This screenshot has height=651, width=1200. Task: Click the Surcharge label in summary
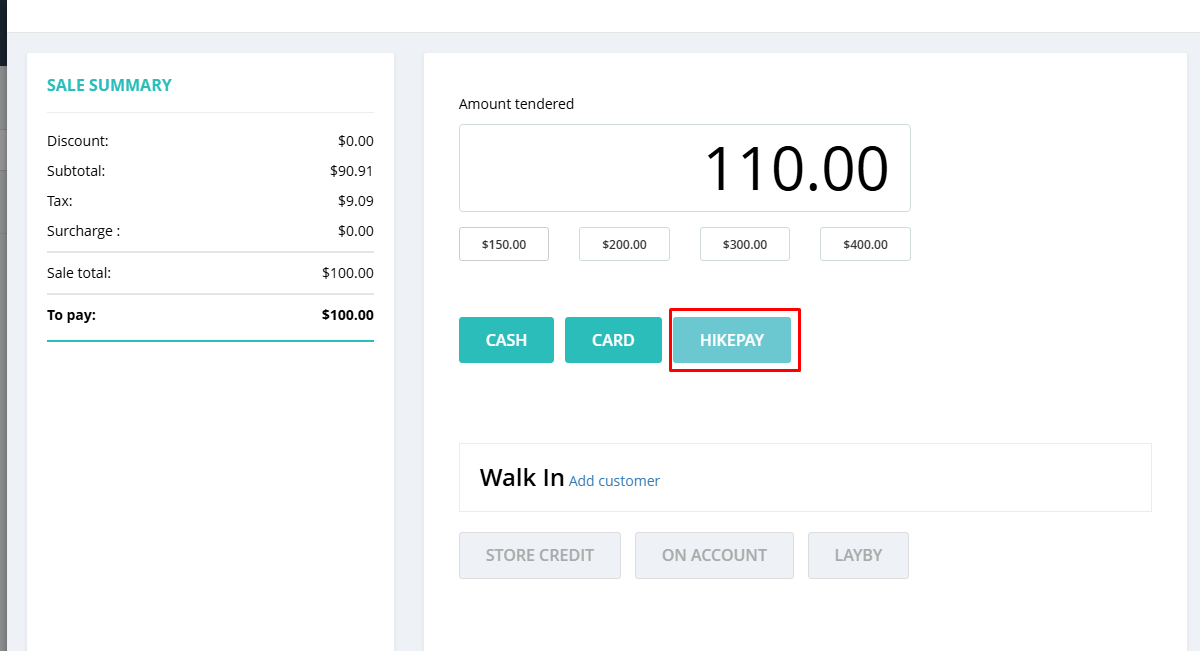(83, 231)
